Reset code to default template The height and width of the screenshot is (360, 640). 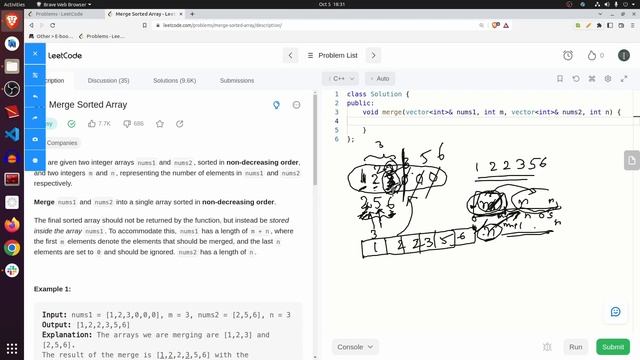(576, 78)
